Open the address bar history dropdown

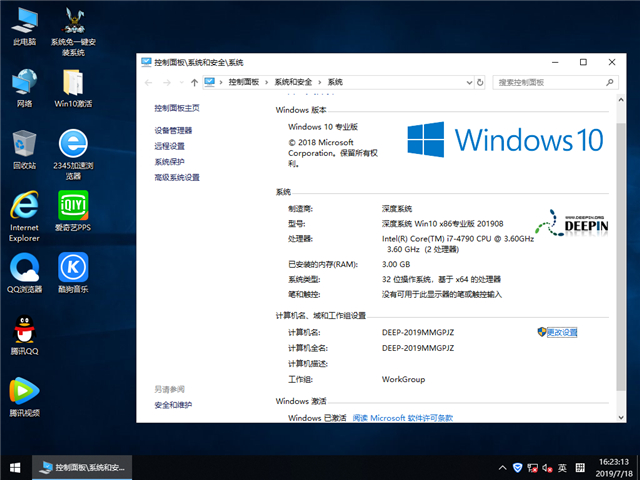[469, 82]
